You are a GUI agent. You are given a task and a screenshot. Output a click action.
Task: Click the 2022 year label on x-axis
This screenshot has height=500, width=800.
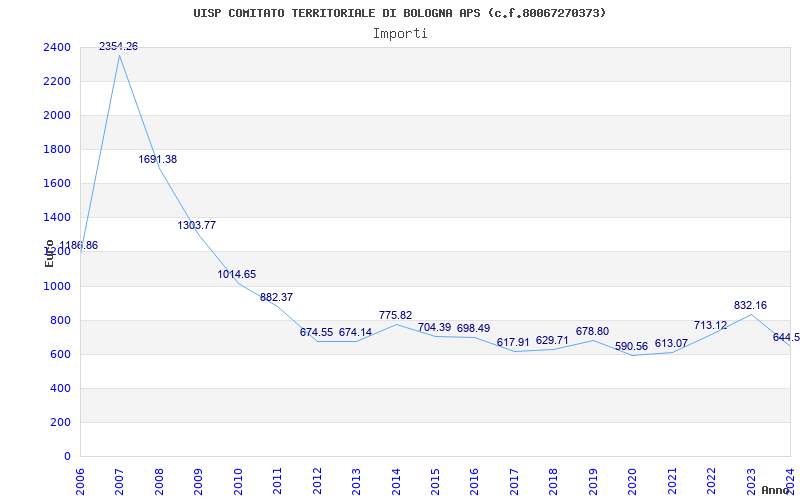click(x=712, y=483)
